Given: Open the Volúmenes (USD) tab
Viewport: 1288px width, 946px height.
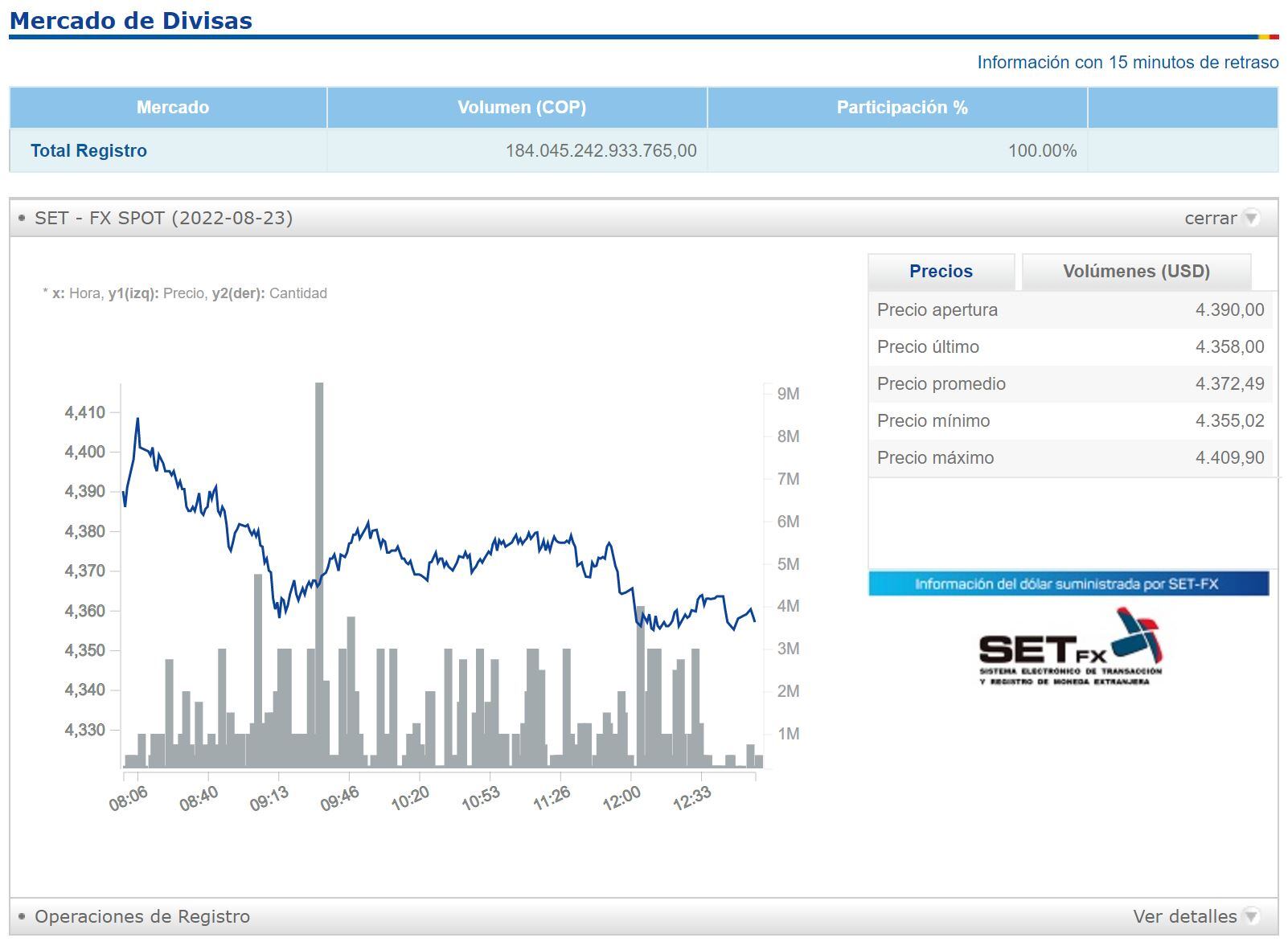Looking at the screenshot, I should (x=1136, y=272).
